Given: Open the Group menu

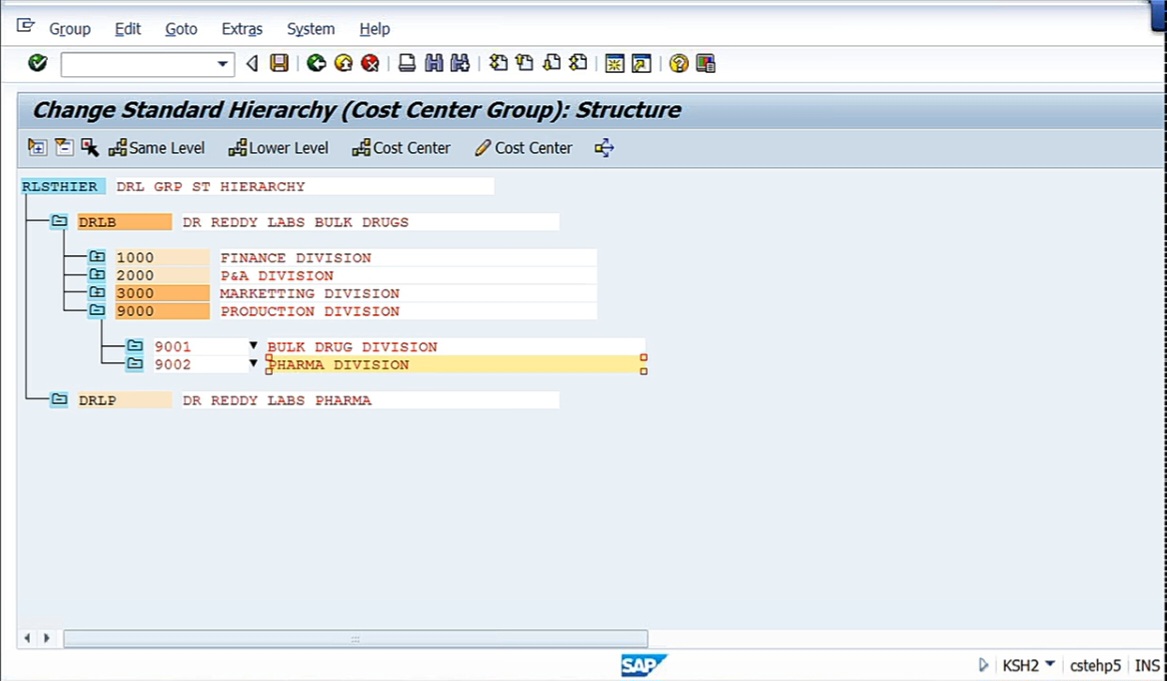Looking at the screenshot, I should click(x=70, y=29).
